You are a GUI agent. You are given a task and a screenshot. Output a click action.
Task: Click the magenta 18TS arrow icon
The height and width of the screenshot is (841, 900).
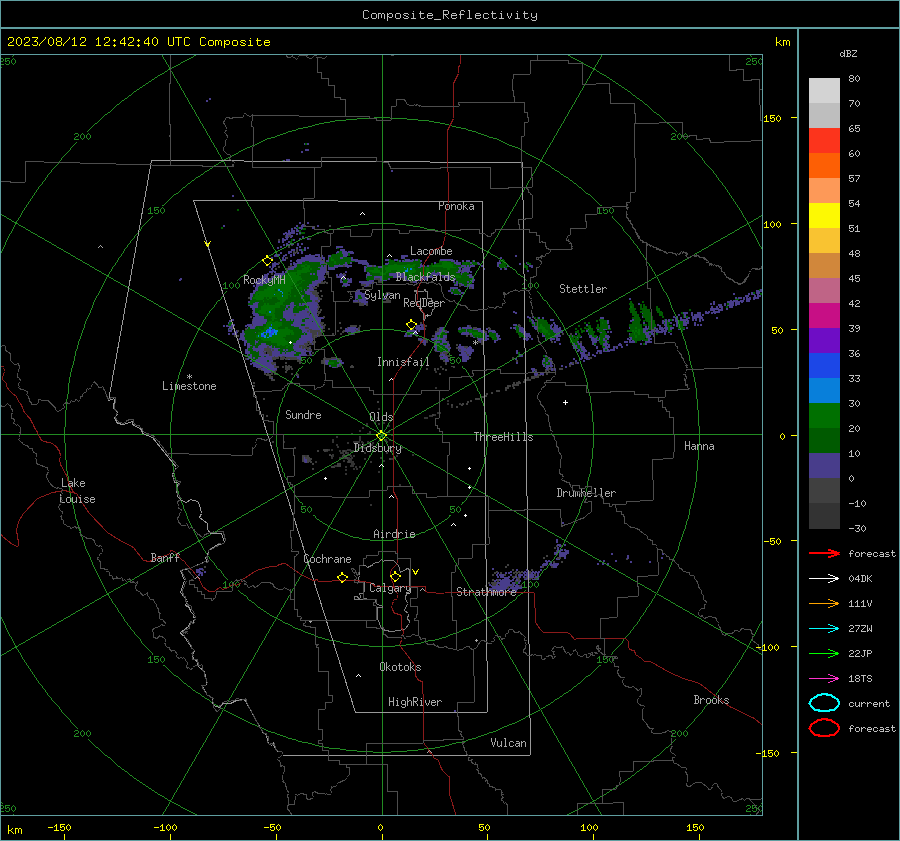pyautogui.click(x=824, y=679)
